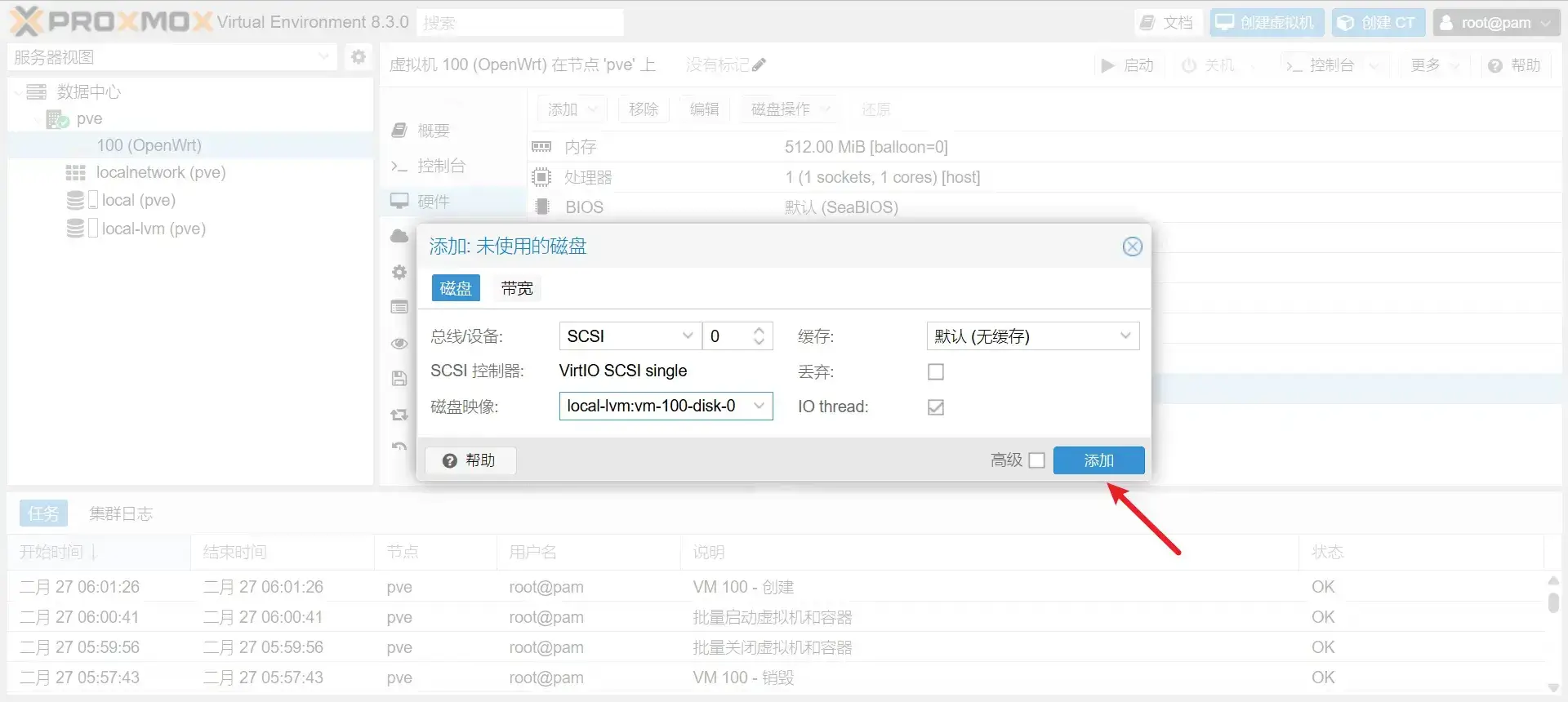Click the gear icon beside server view

pos(358,57)
